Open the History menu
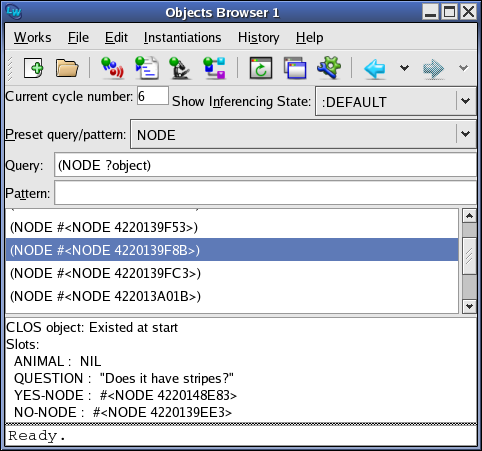This screenshot has height=451, width=482. [x=259, y=37]
